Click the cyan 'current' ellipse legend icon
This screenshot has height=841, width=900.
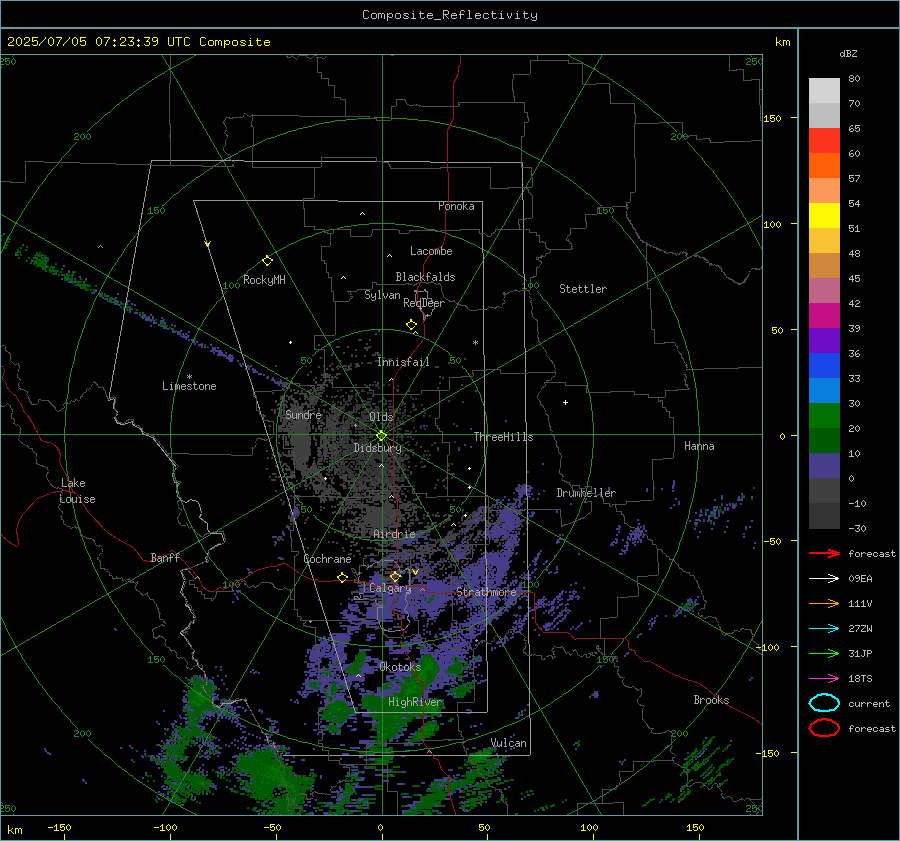pyautogui.click(x=824, y=703)
